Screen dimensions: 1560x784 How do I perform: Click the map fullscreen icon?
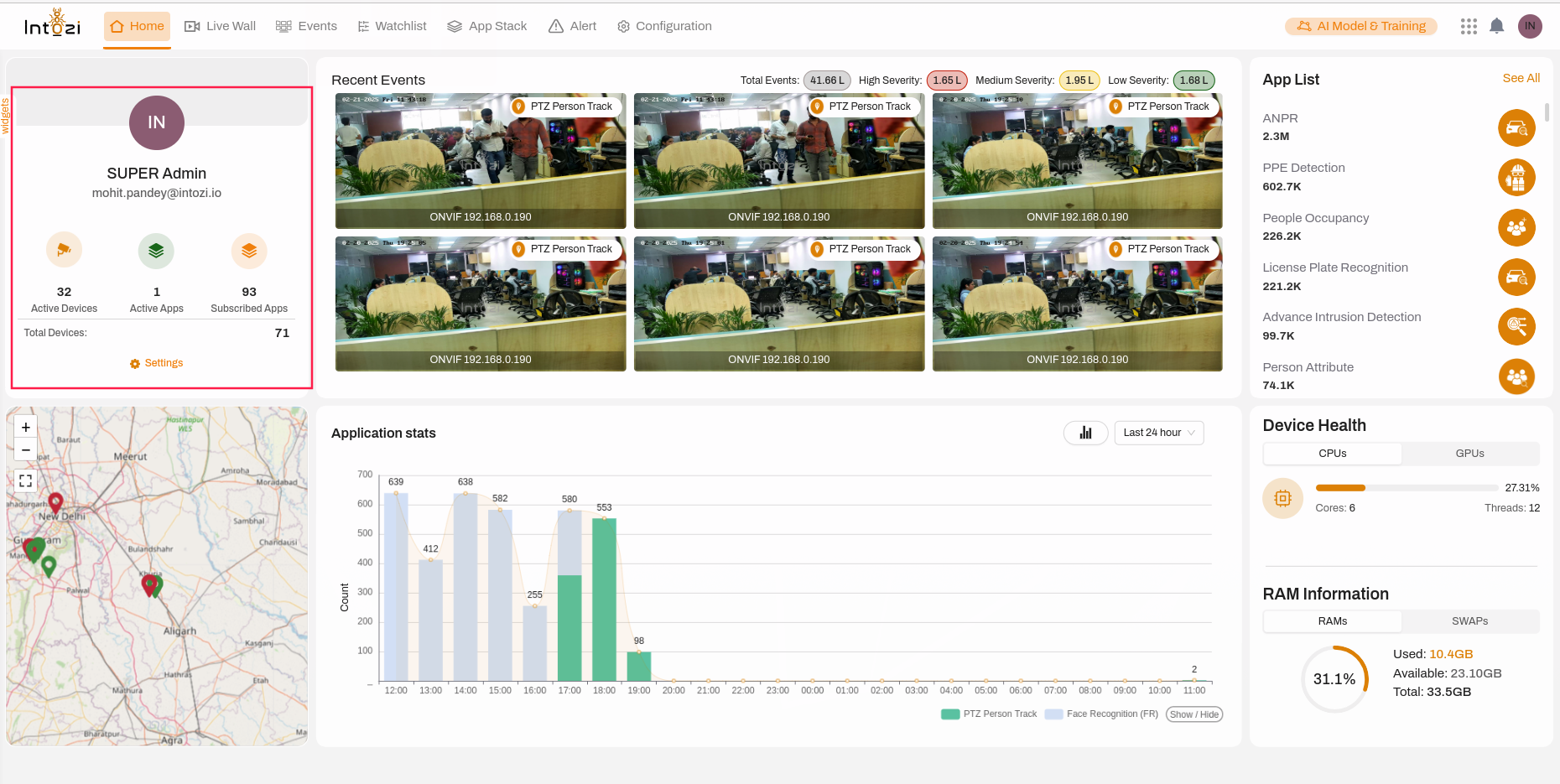(x=26, y=480)
